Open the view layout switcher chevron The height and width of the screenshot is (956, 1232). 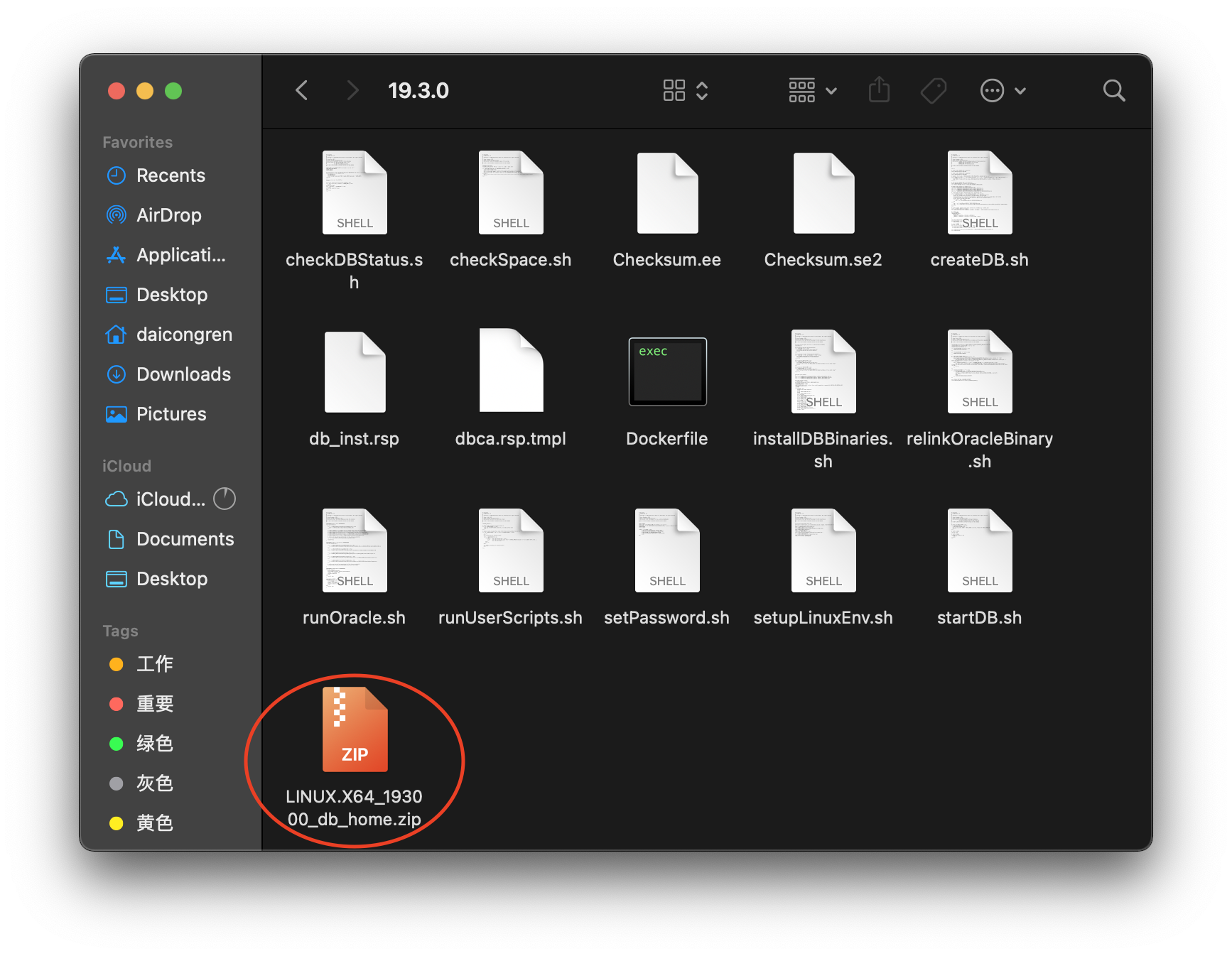tap(701, 90)
